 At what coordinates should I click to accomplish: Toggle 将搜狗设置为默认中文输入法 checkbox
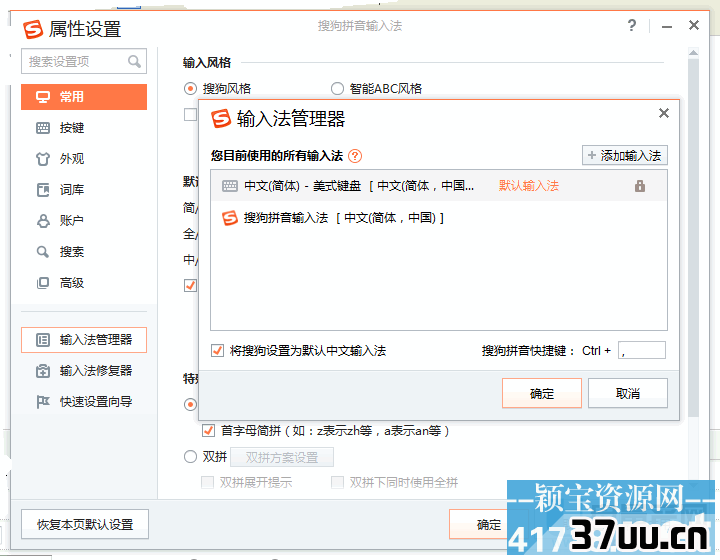tap(217, 351)
